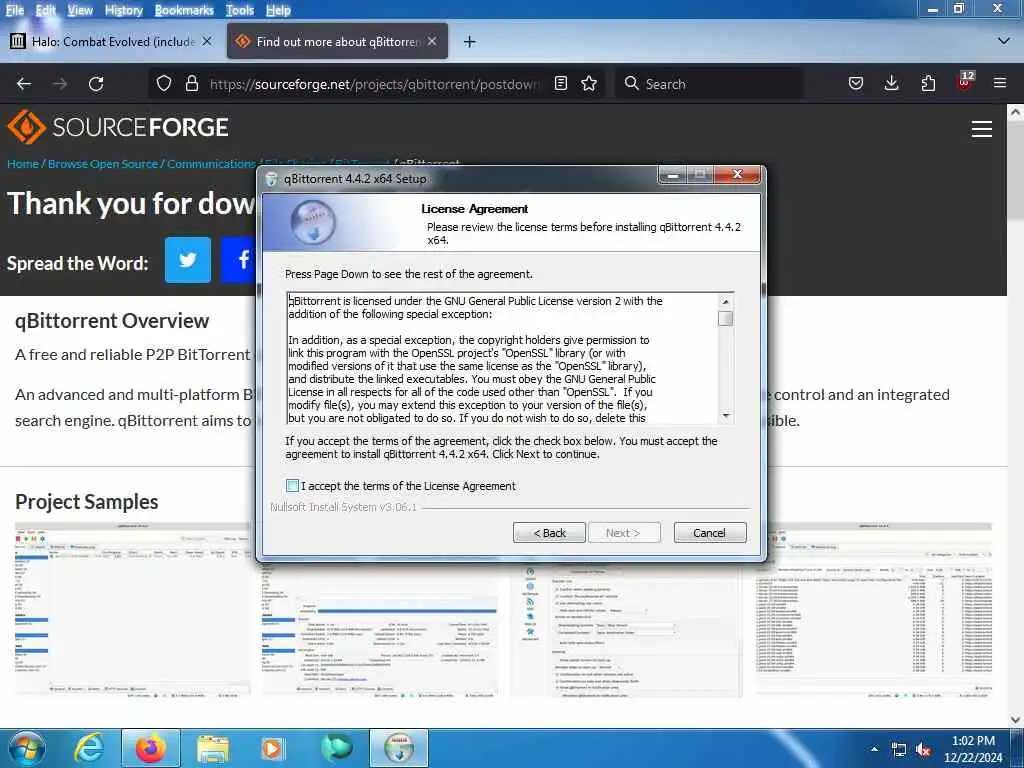Image resolution: width=1024 pixels, height=768 pixels.
Task: Open the Firefox File menu
Action: coord(14,10)
